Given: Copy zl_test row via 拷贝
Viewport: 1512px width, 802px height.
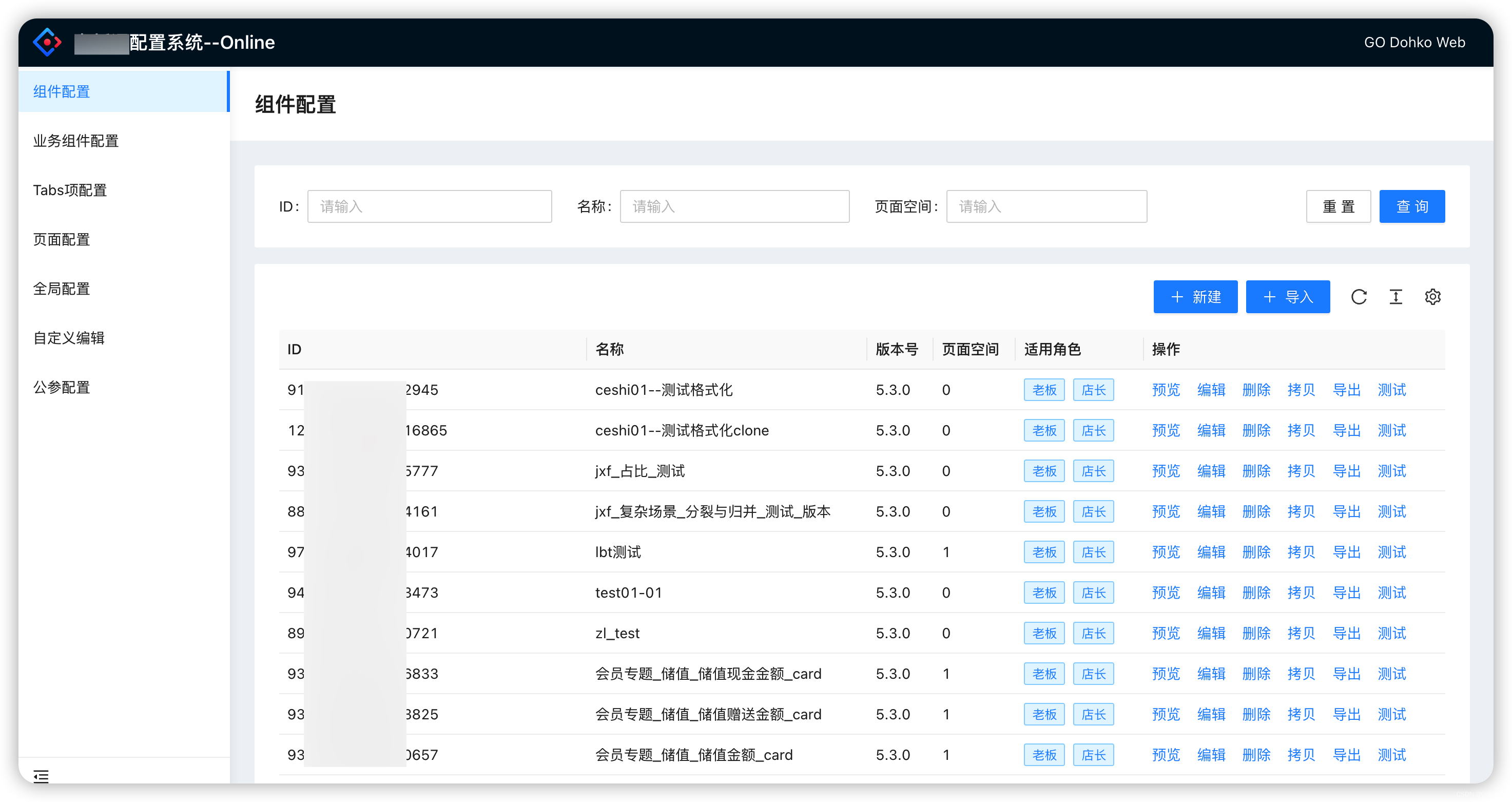Looking at the screenshot, I should click(x=1301, y=633).
